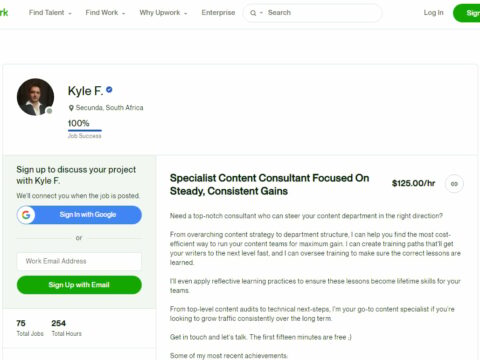Open the search type dropdown arrow

pyautogui.click(x=261, y=13)
